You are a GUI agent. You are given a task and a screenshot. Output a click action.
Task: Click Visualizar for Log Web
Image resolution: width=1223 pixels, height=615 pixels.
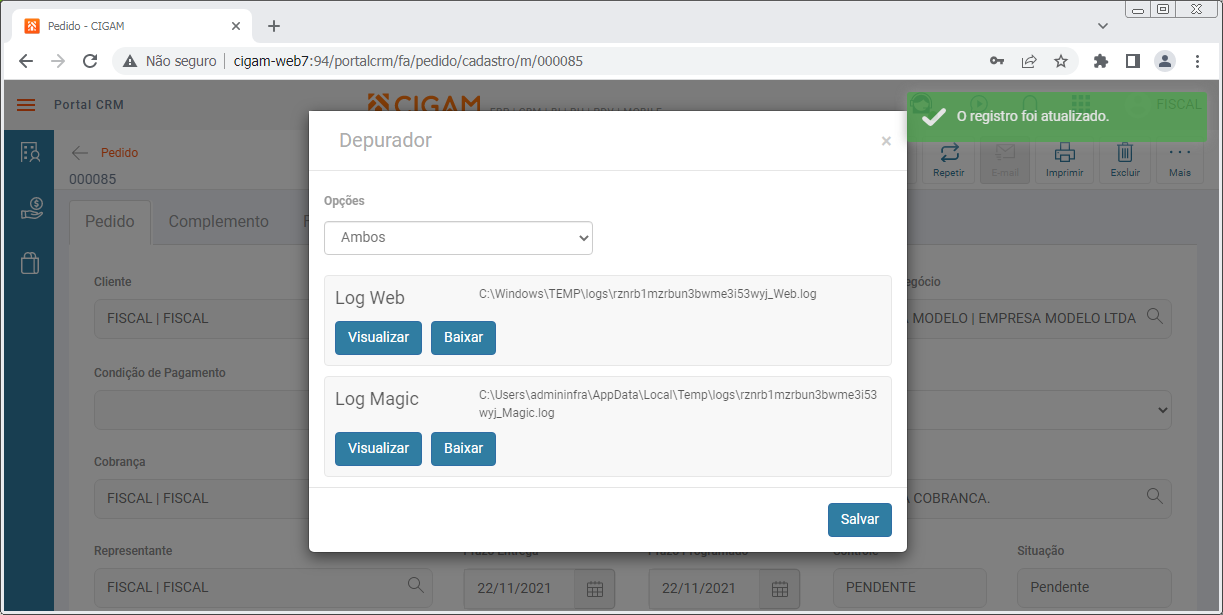[378, 338]
